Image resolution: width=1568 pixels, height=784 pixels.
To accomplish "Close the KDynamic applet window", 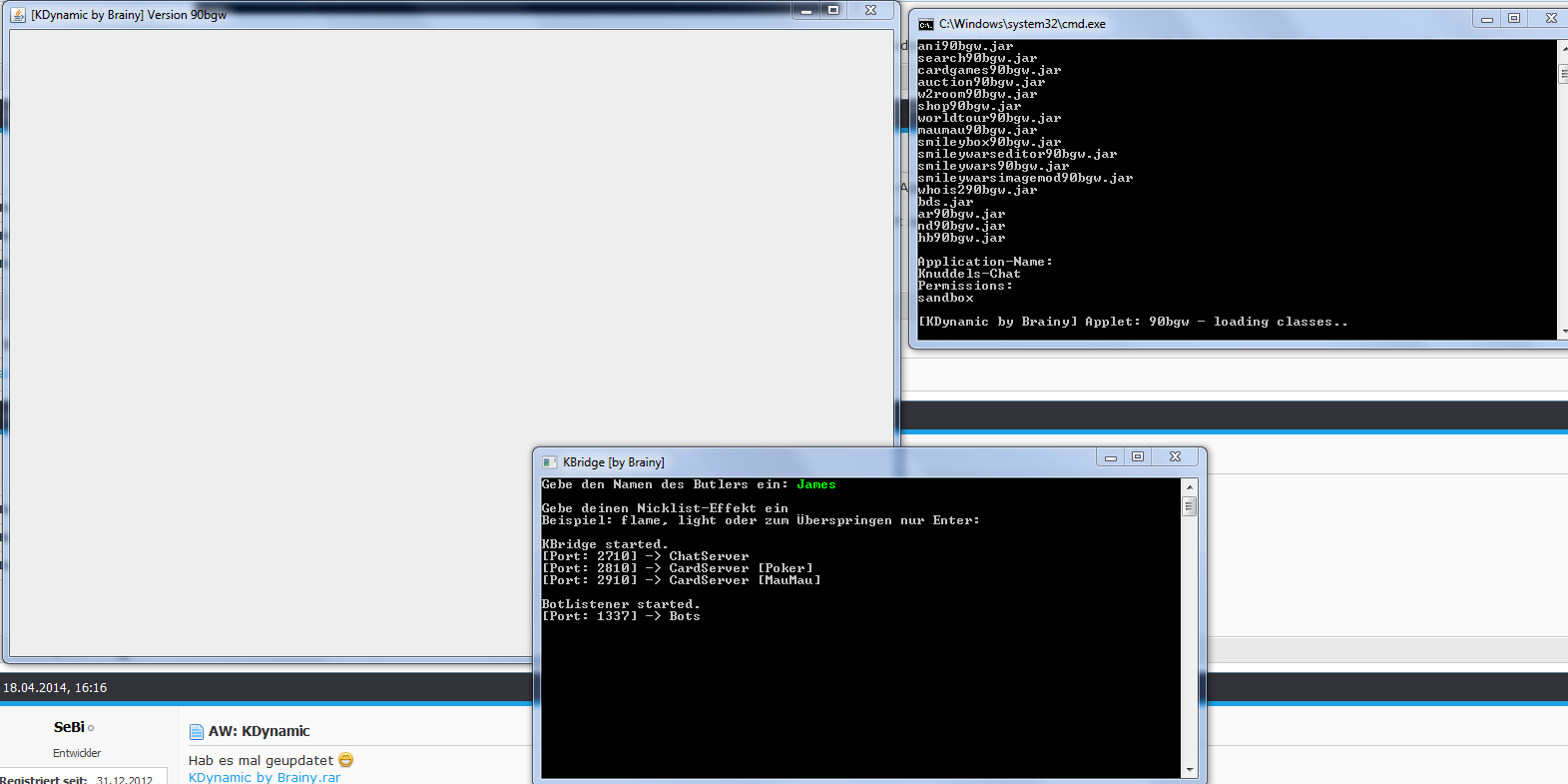I will click(x=870, y=10).
